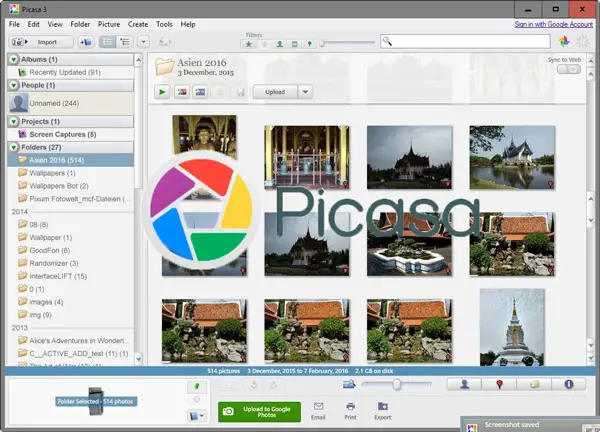Open the first Buddha statue thumbnail
600x432 pixels.
tap(204, 137)
